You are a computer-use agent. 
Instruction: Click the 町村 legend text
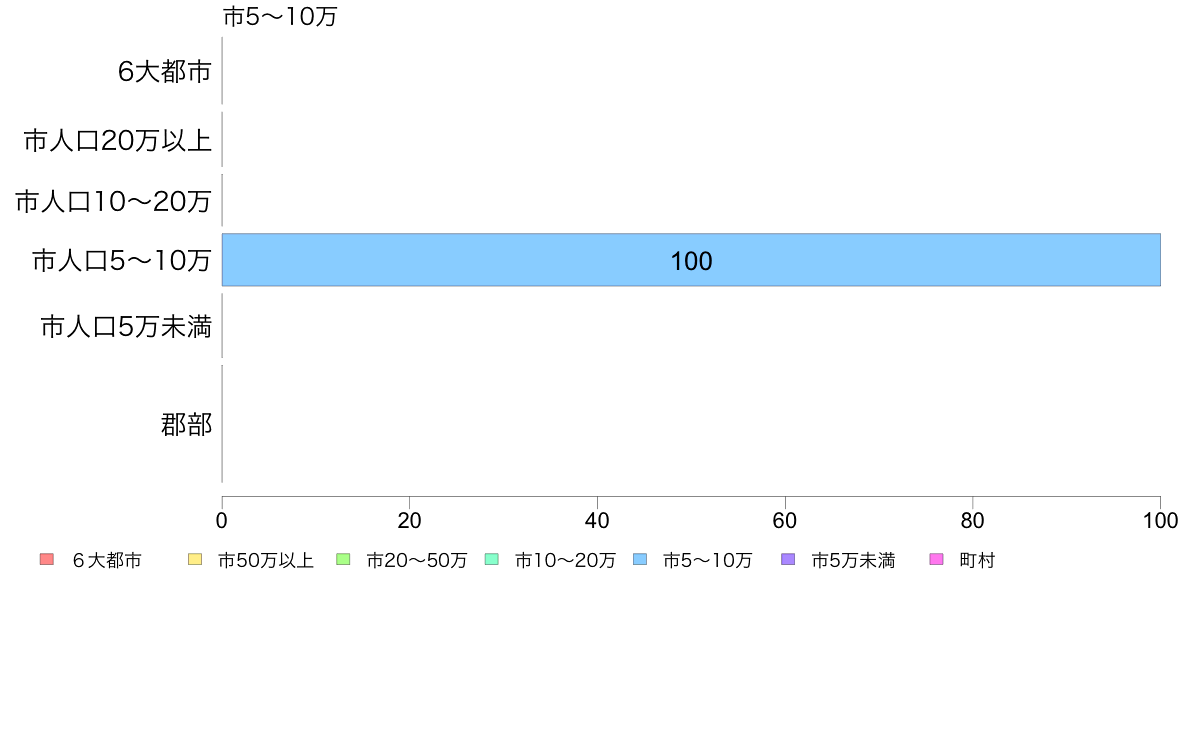pyautogui.click(x=977, y=560)
